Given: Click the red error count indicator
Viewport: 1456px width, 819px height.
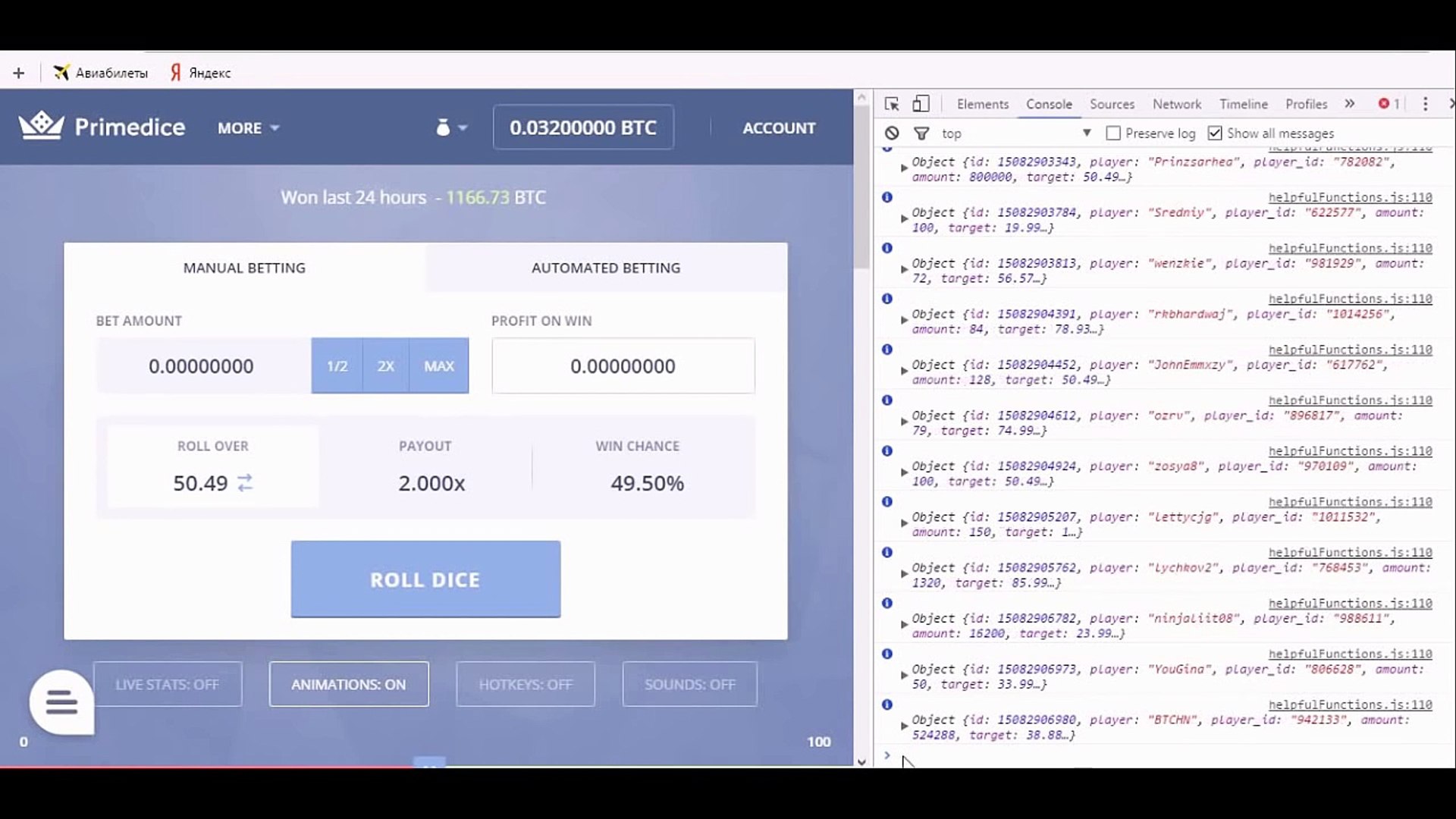Looking at the screenshot, I should coord(1389,104).
